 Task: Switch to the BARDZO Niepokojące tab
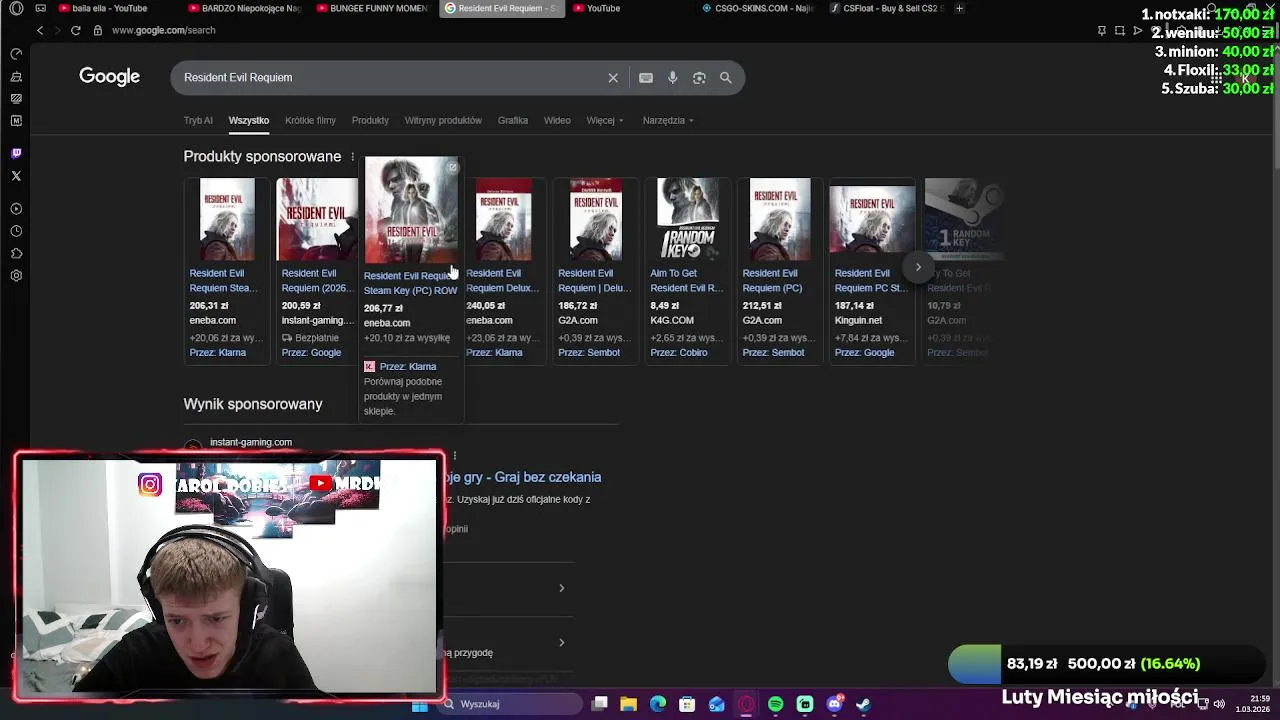pos(245,8)
